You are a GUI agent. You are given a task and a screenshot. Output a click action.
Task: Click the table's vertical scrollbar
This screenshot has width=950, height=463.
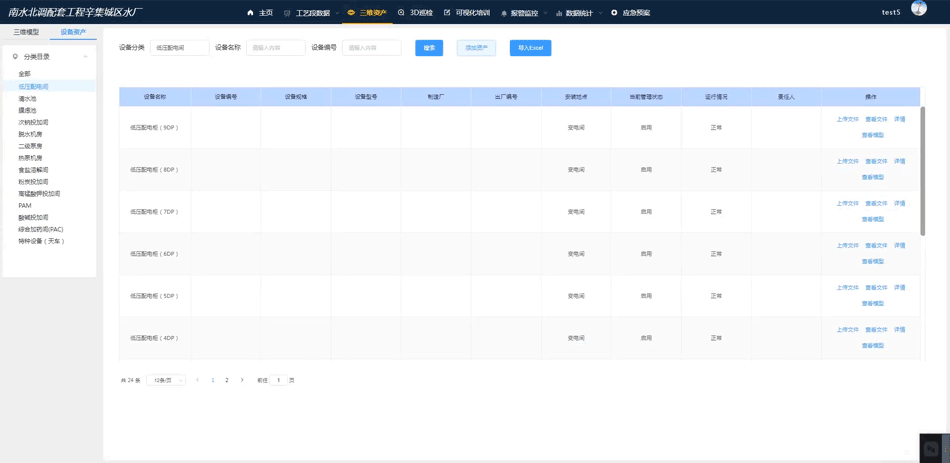[x=923, y=170]
